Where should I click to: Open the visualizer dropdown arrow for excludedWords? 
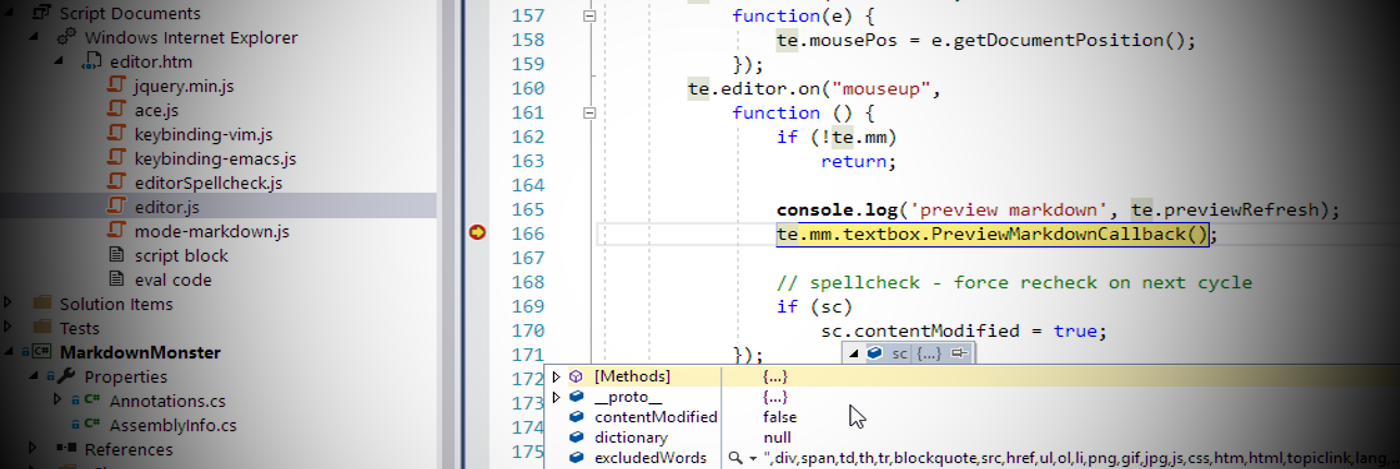pos(752,458)
